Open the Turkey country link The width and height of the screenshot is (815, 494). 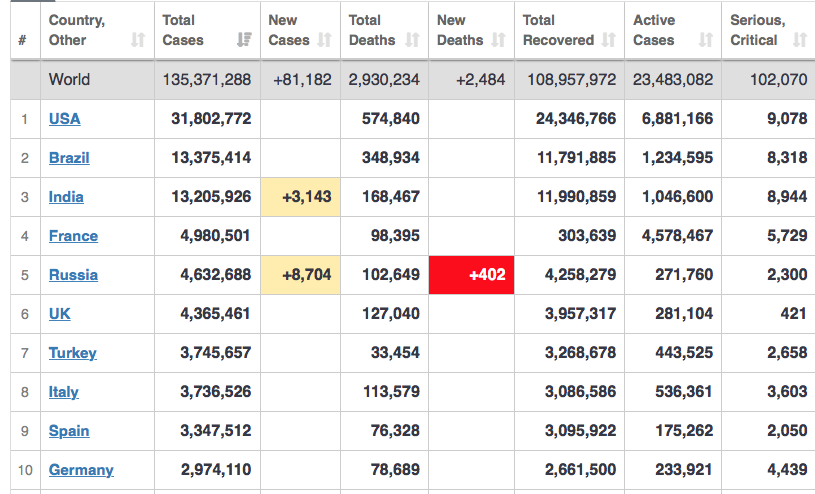(x=73, y=353)
